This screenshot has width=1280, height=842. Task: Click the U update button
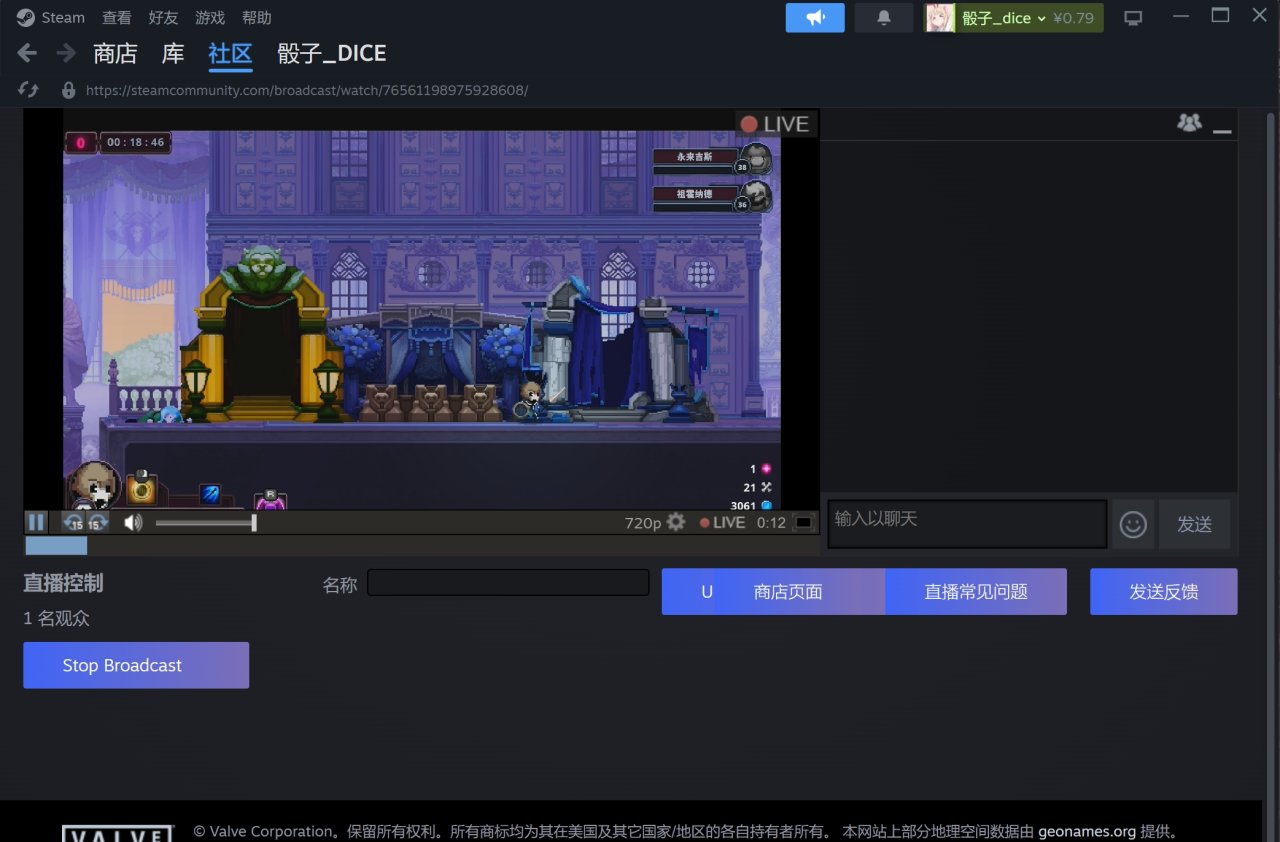tap(707, 592)
